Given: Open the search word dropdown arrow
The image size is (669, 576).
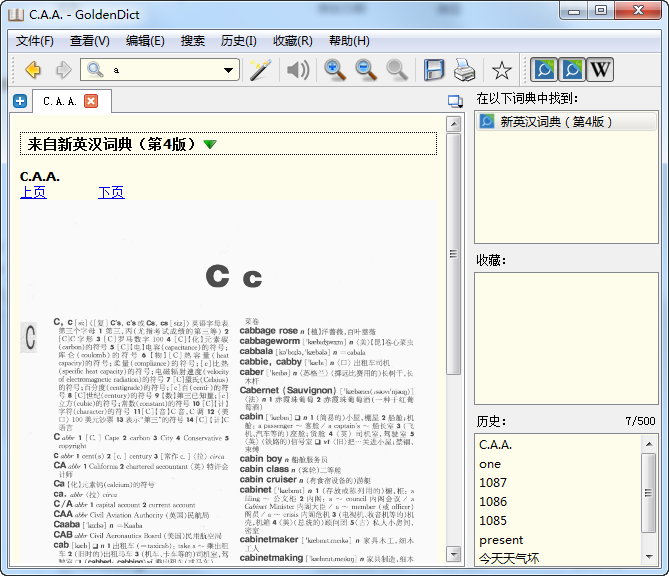Looking at the screenshot, I should tap(229, 70).
